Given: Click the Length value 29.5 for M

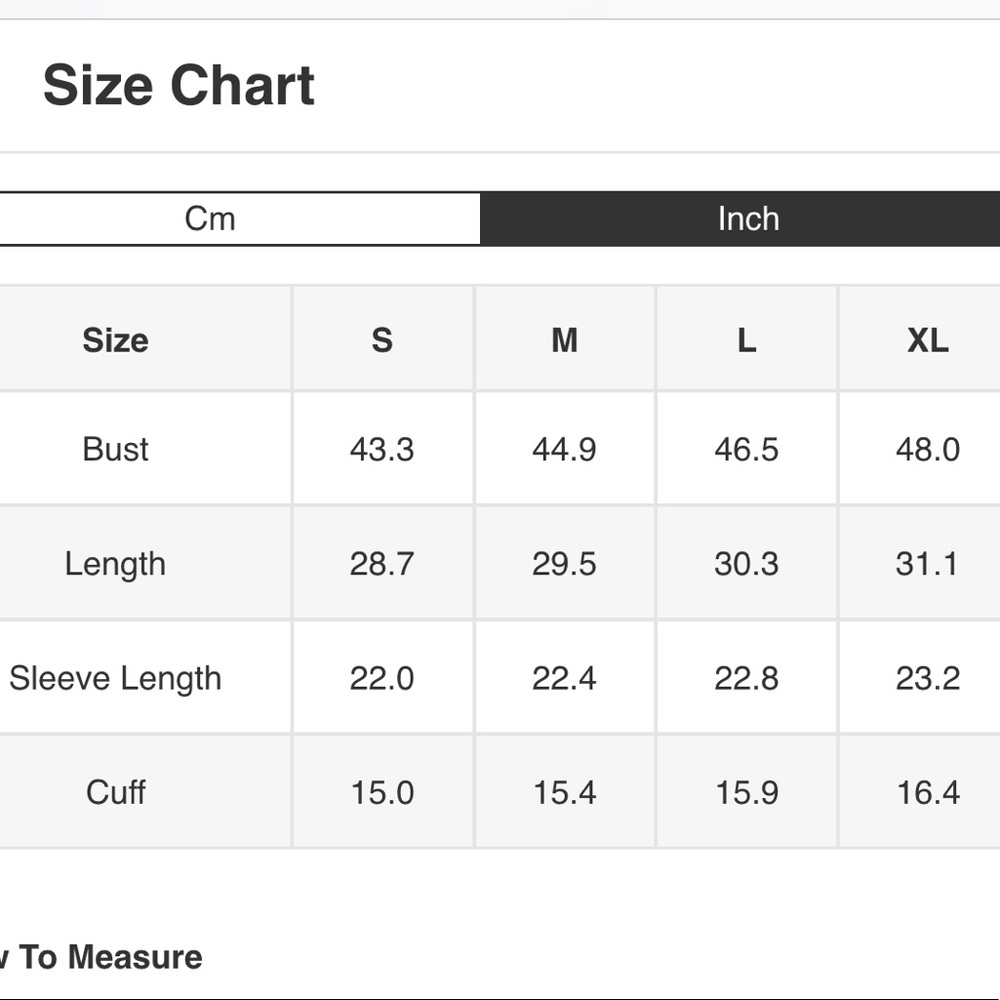Looking at the screenshot, I should click(x=564, y=564).
